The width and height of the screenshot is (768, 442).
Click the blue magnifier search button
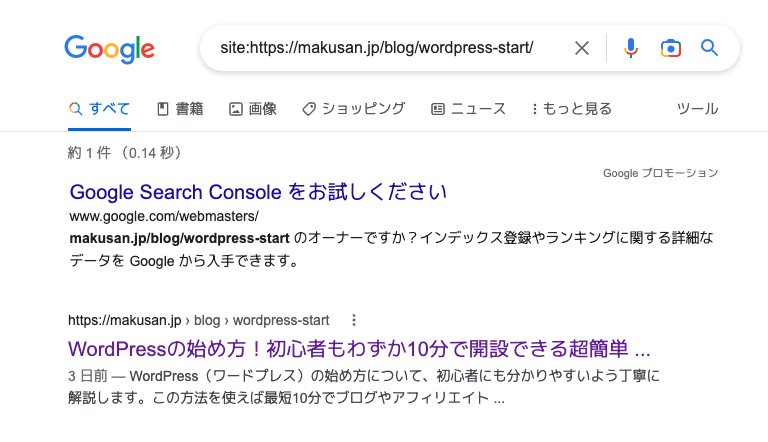tap(709, 48)
